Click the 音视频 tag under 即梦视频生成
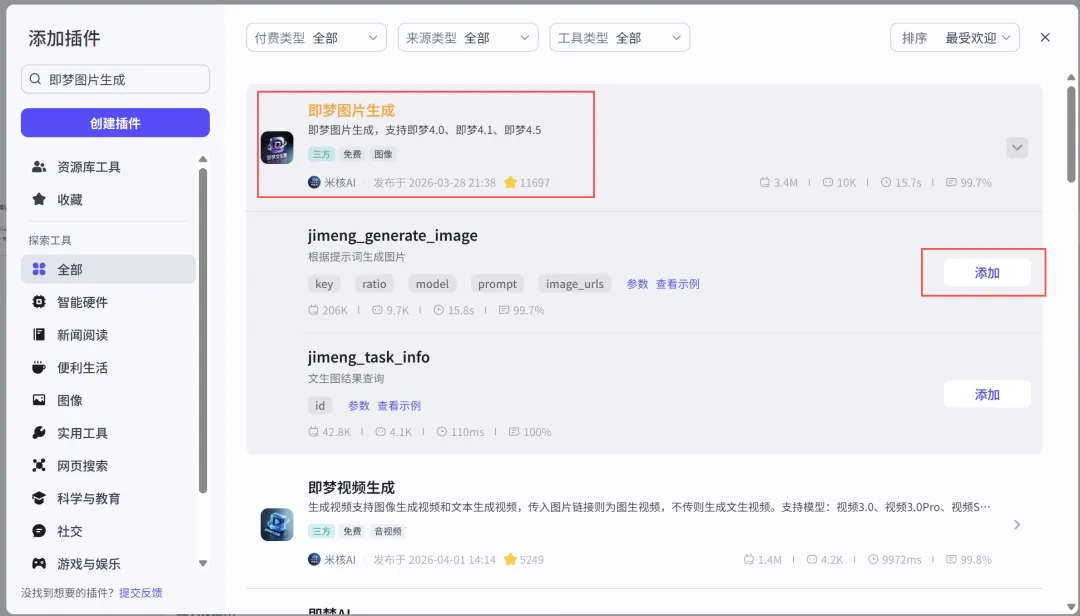Viewport: 1080px width, 616px height. point(388,531)
